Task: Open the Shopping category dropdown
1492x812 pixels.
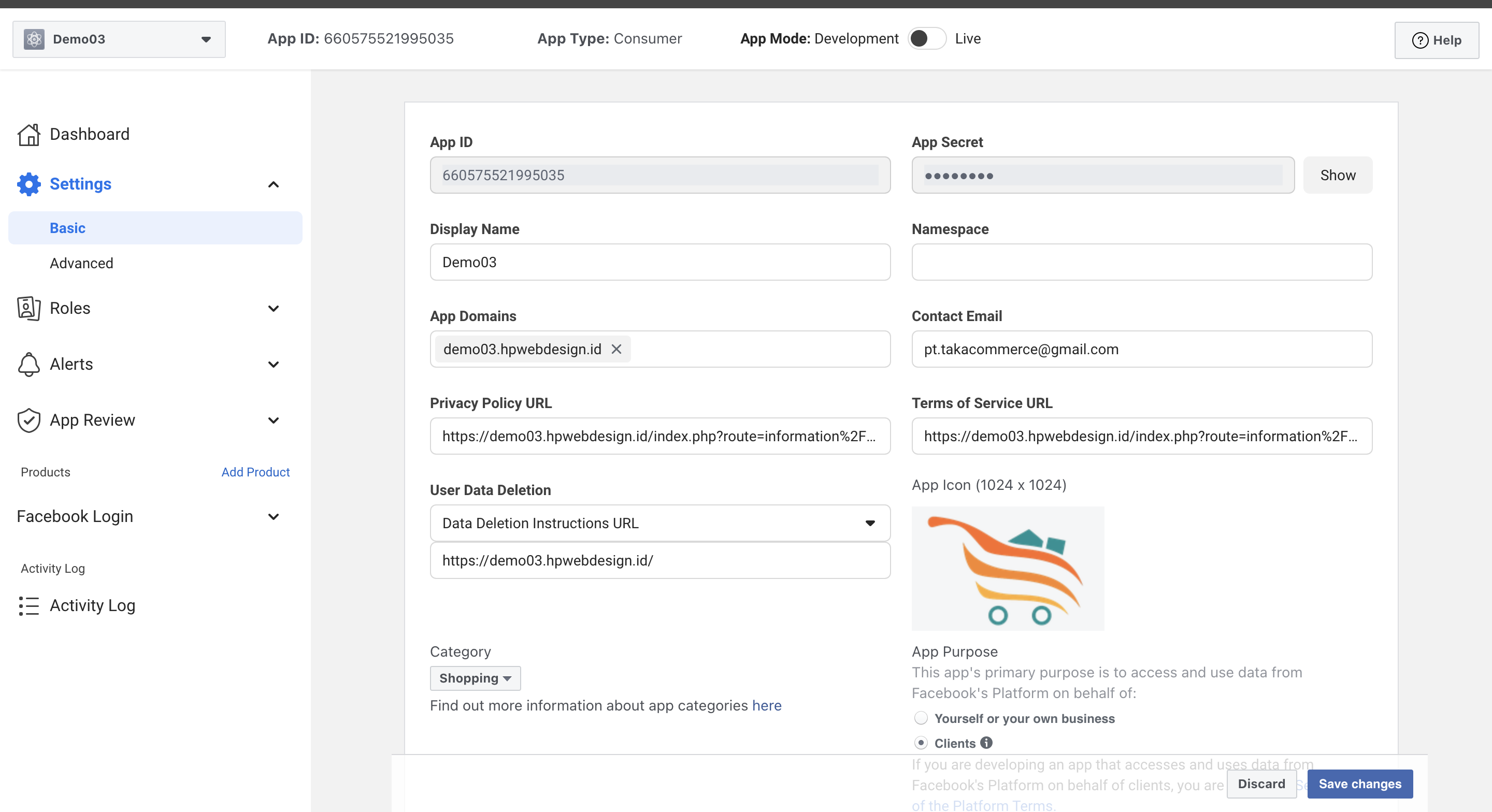Action: point(475,678)
